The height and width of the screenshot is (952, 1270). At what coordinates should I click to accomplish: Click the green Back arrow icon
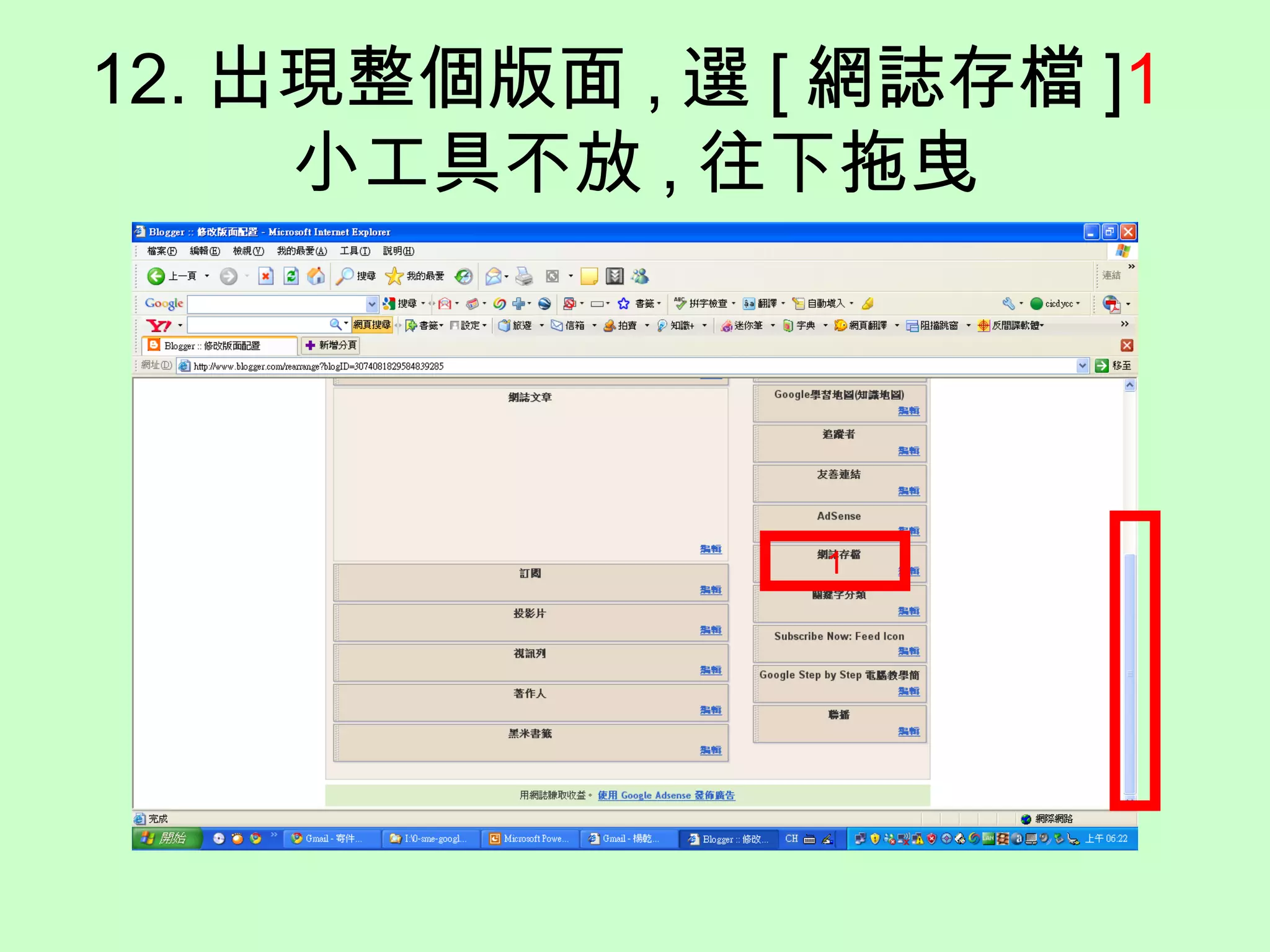(156, 276)
